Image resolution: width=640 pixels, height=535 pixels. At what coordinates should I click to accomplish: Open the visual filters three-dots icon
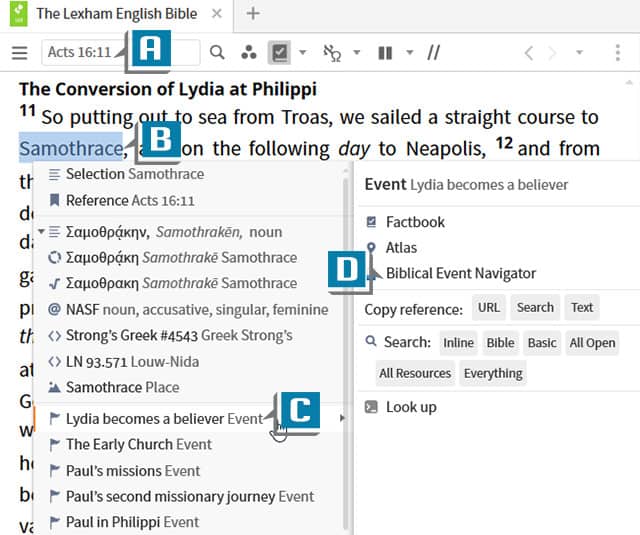[249, 53]
